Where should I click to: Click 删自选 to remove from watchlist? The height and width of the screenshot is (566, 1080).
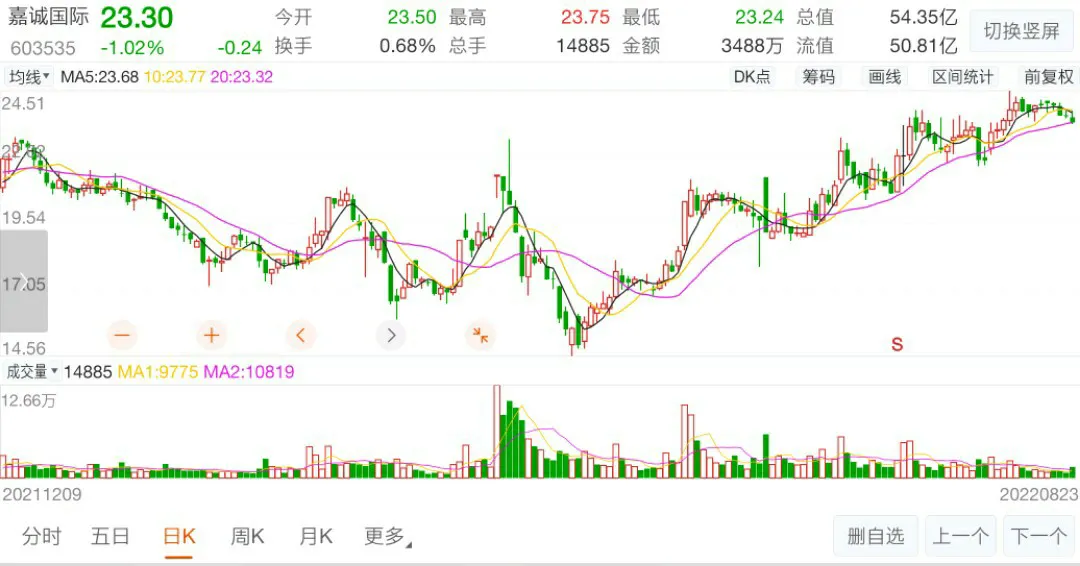(875, 537)
